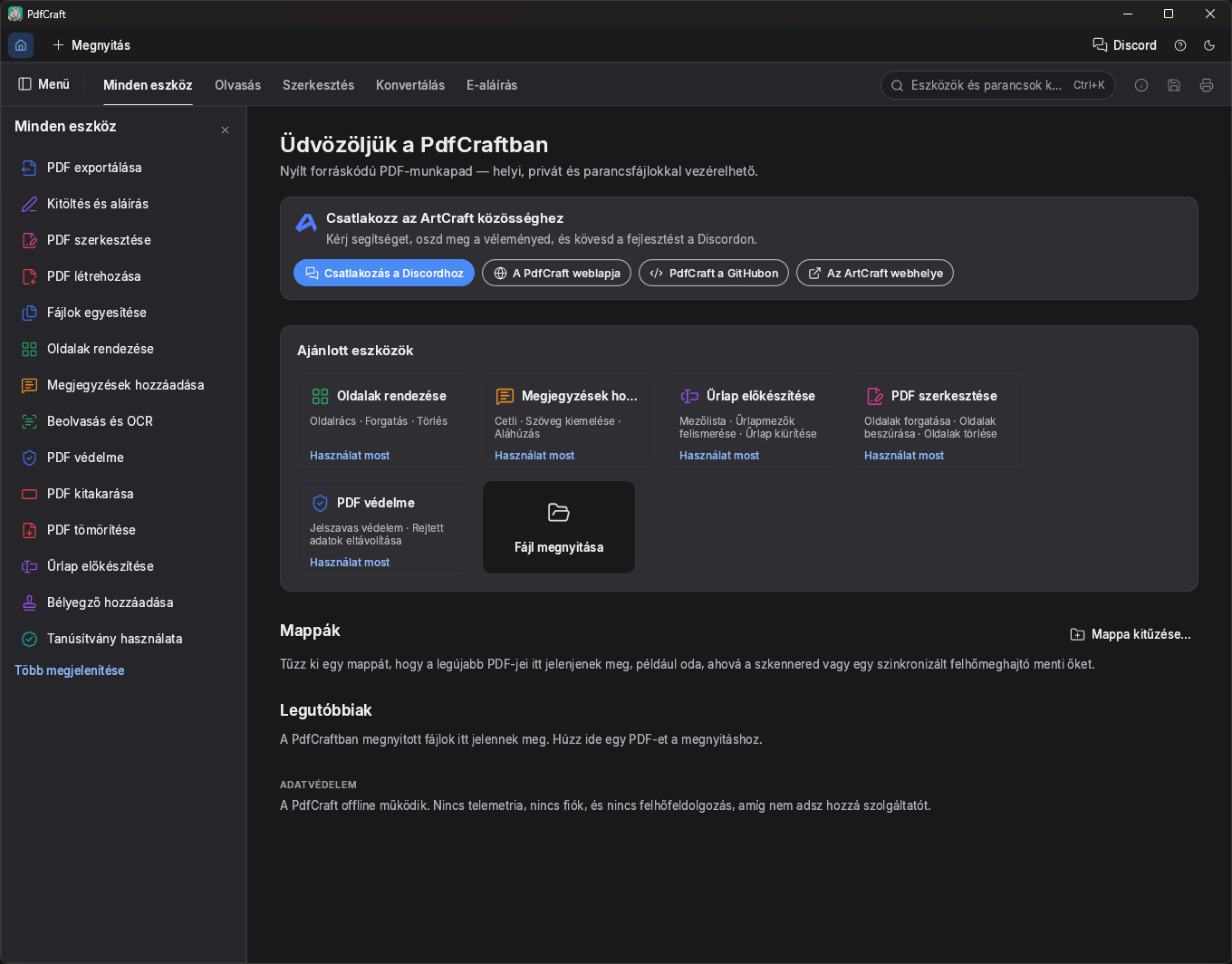Open Kitöltés és aláírás in sidebar
This screenshot has width=1232, height=964.
coord(123,204)
